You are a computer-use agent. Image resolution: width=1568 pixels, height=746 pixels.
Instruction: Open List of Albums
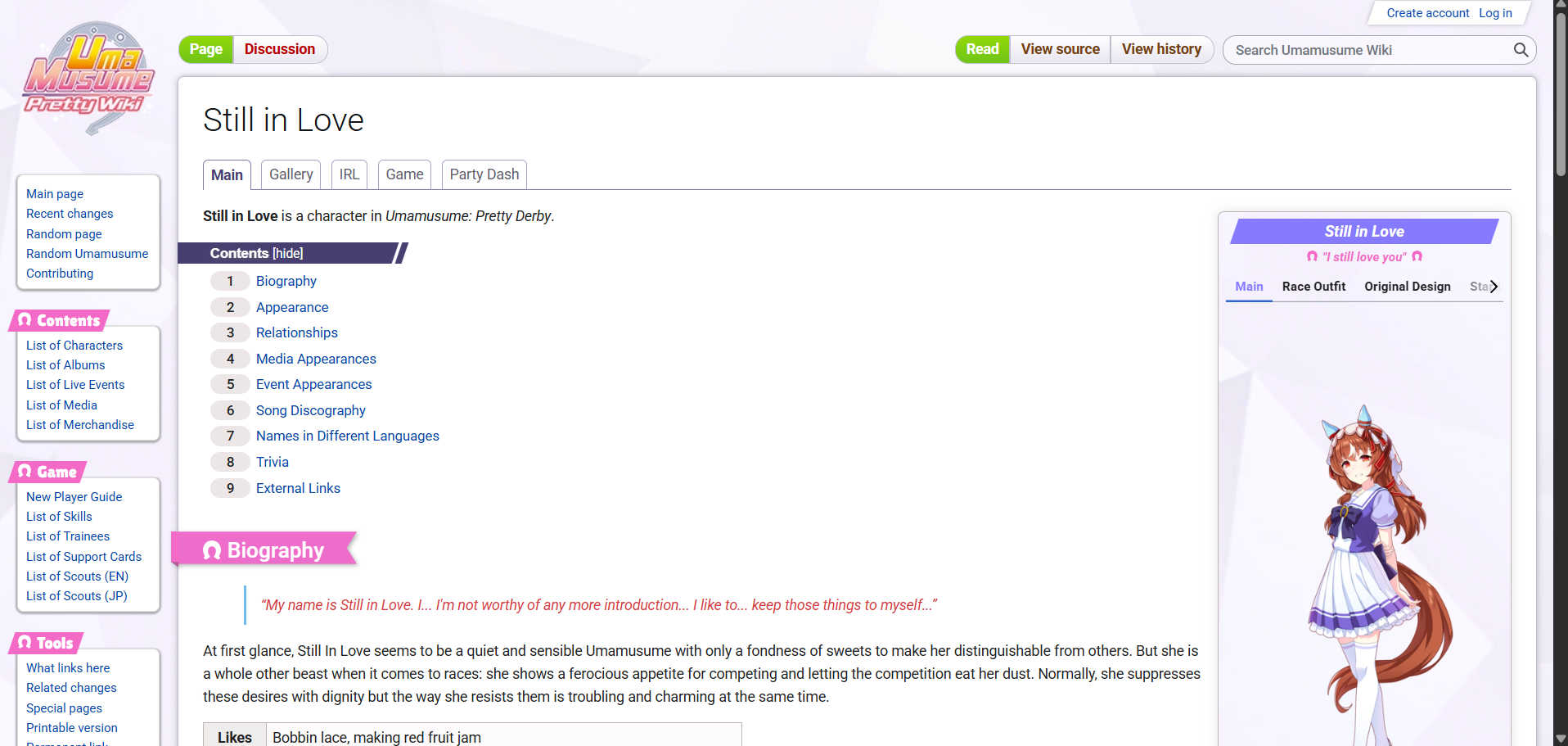65,365
